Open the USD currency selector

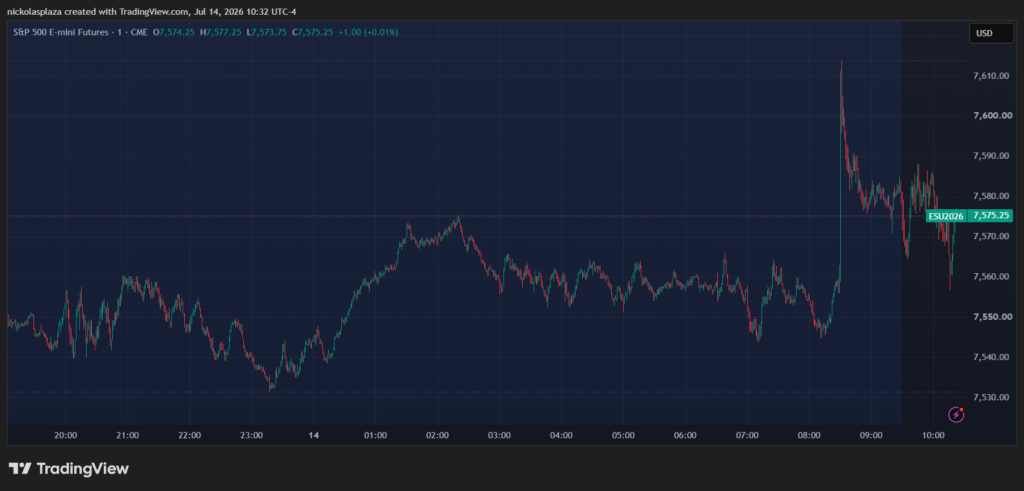pos(991,33)
